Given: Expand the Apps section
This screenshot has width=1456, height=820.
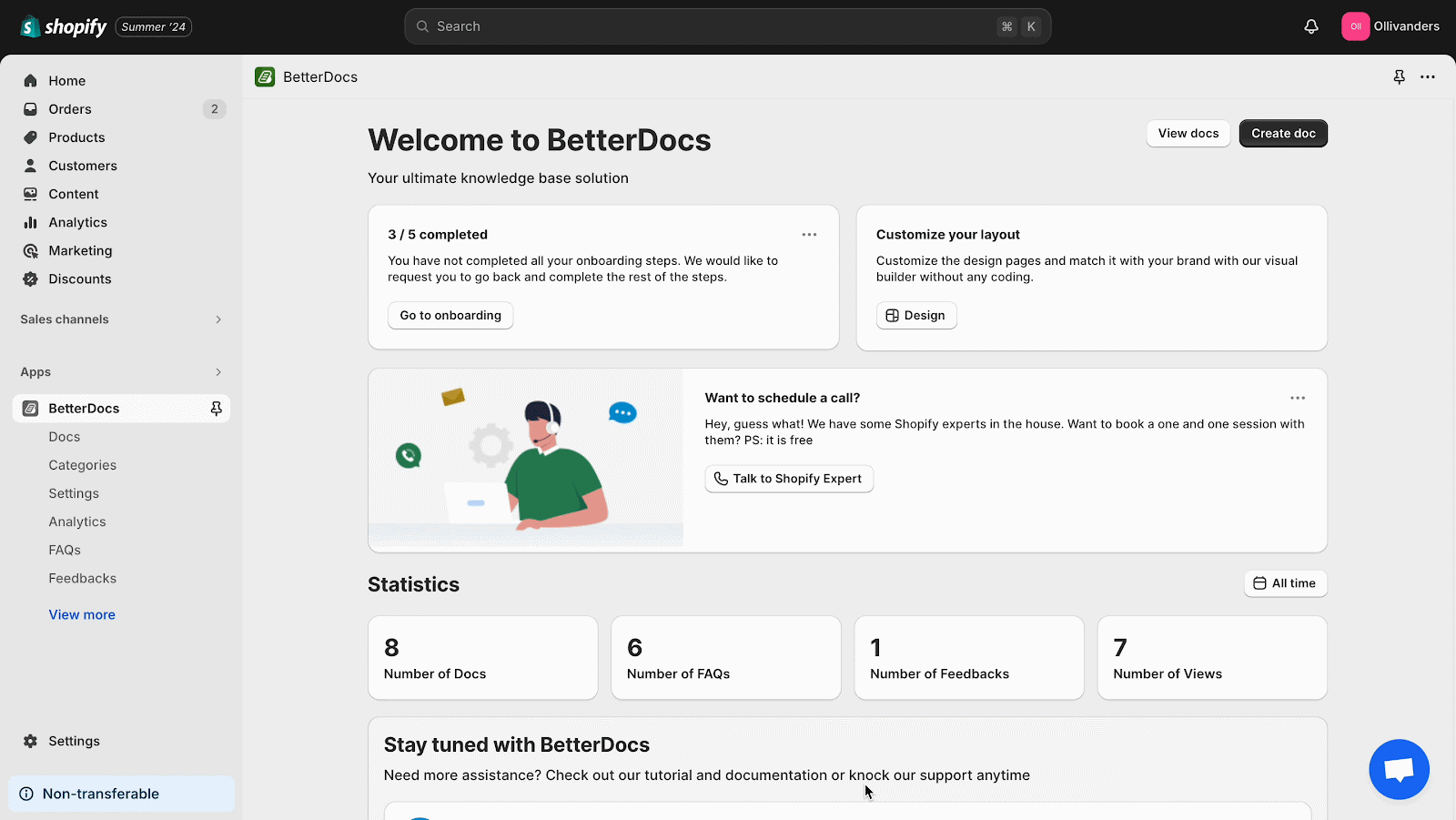Looking at the screenshot, I should pos(217,372).
